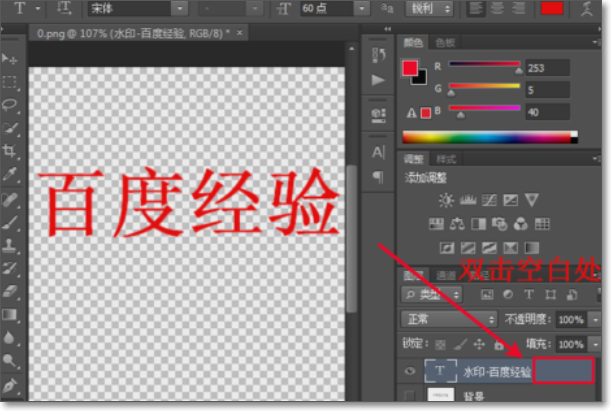Viewport: 611px width, 411px height.
Task: Select the 0.png document tab
Action: [139, 34]
